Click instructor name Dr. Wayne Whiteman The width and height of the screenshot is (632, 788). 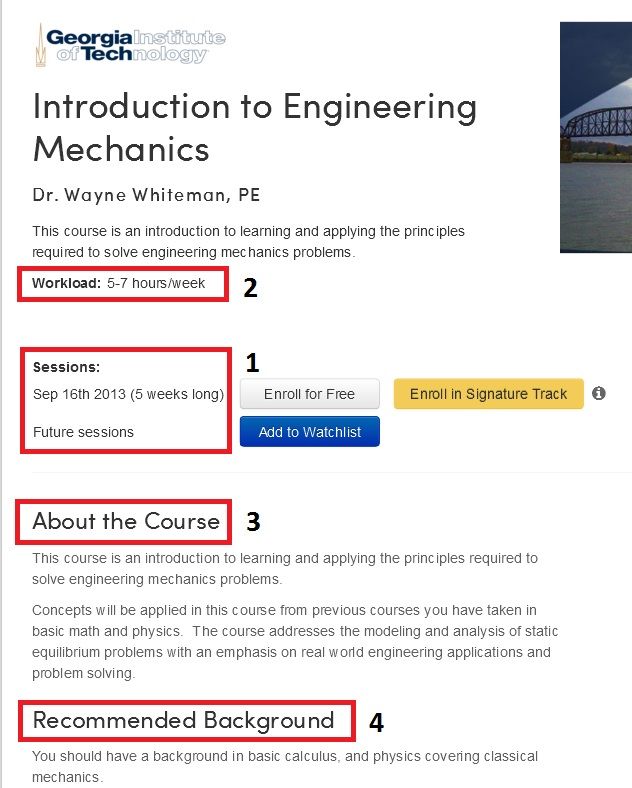point(146,195)
